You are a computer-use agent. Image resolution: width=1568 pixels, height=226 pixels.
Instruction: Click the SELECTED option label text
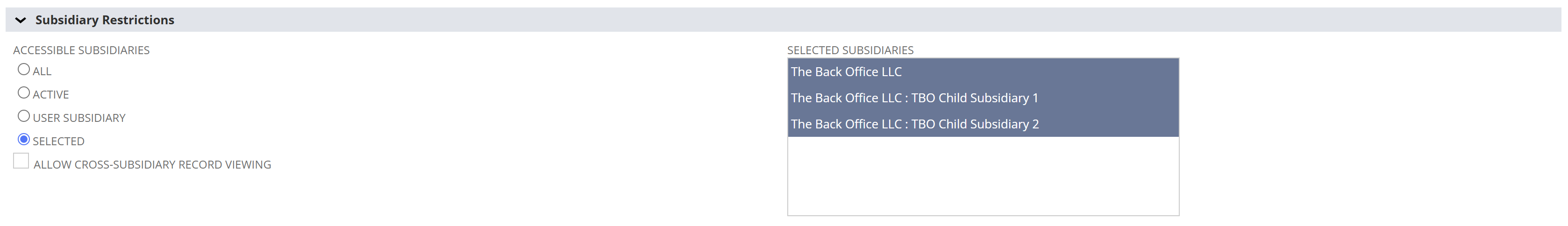(x=58, y=141)
